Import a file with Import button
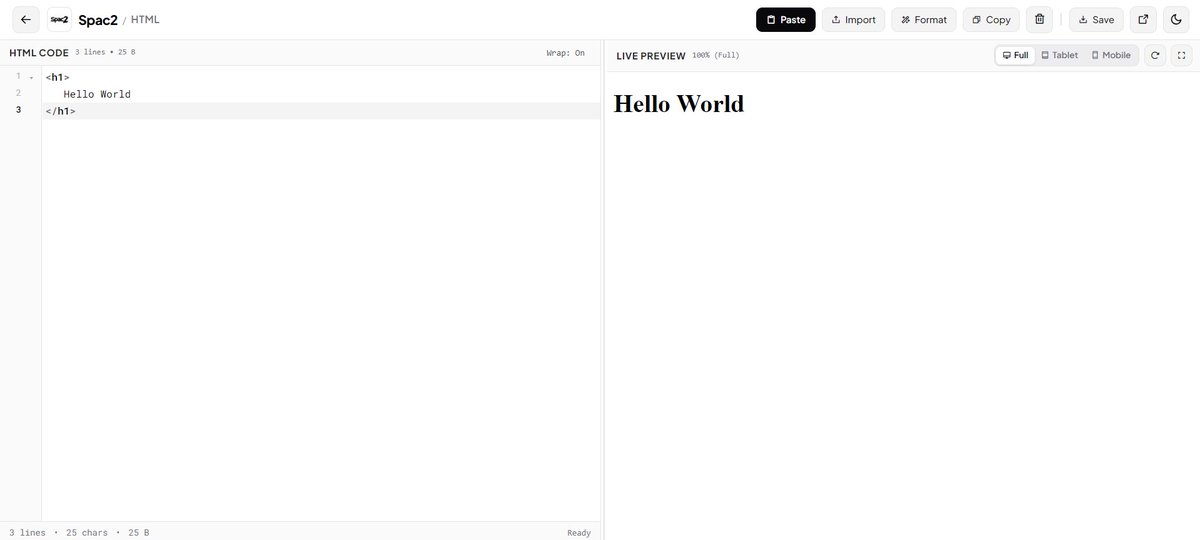The image size is (1200, 540). click(853, 19)
